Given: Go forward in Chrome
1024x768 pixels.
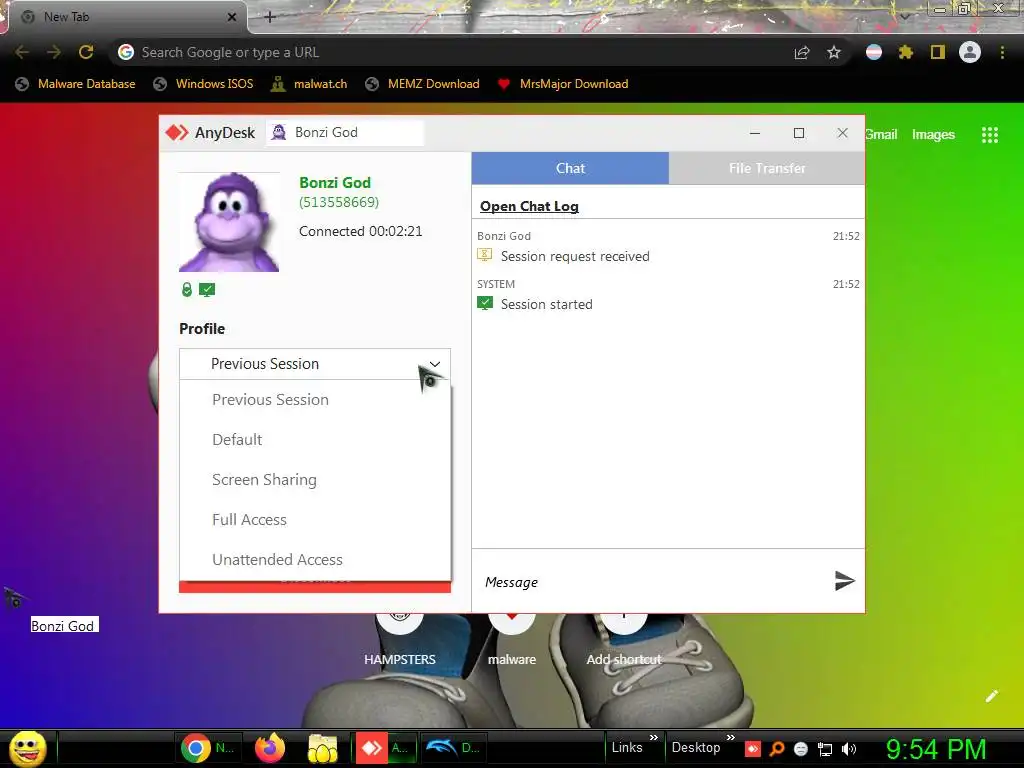Looking at the screenshot, I should (54, 52).
